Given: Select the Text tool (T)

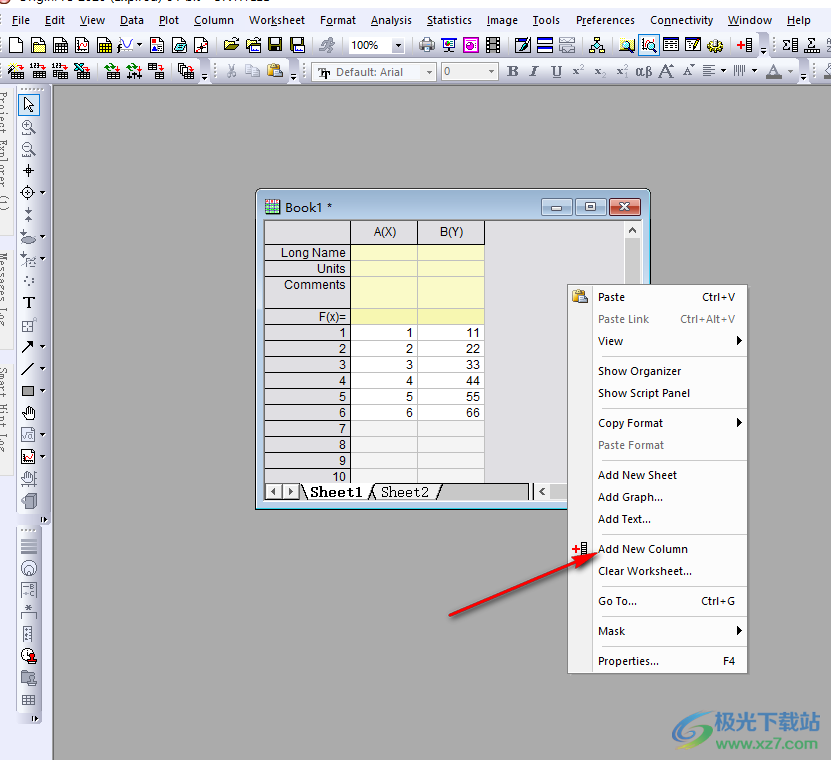Looking at the screenshot, I should [29, 303].
